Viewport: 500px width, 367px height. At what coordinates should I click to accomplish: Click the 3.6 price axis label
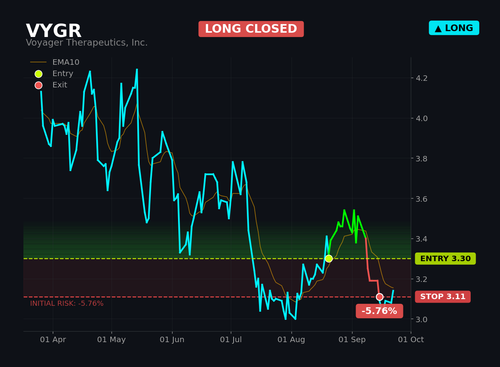click(421, 199)
